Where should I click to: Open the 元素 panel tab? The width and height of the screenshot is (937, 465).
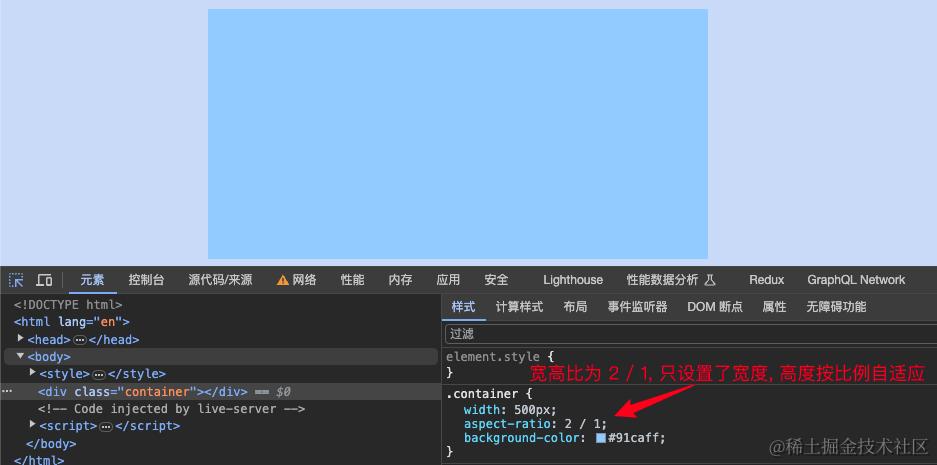click(x=93, y=280)
